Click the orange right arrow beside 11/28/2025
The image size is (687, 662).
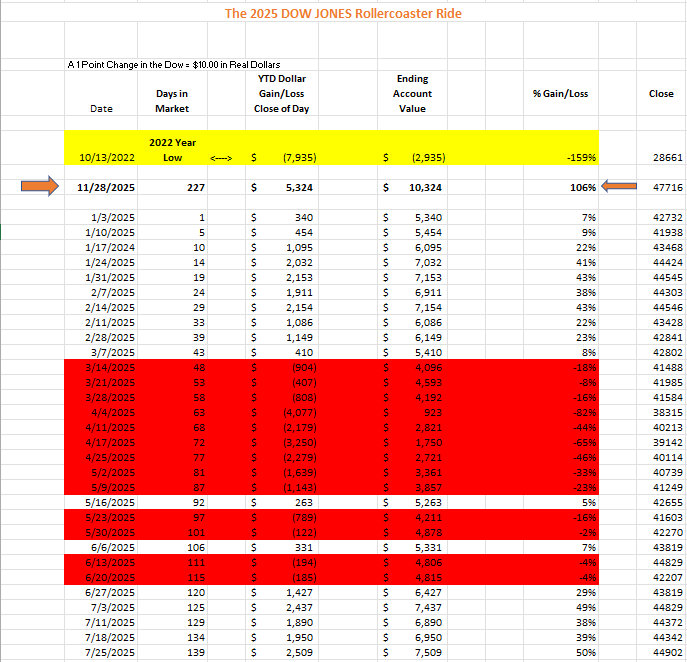(32, 187)
